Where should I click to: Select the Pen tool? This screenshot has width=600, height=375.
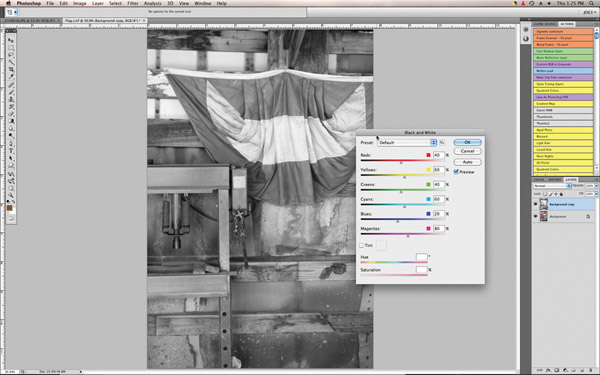coord(11,144)
